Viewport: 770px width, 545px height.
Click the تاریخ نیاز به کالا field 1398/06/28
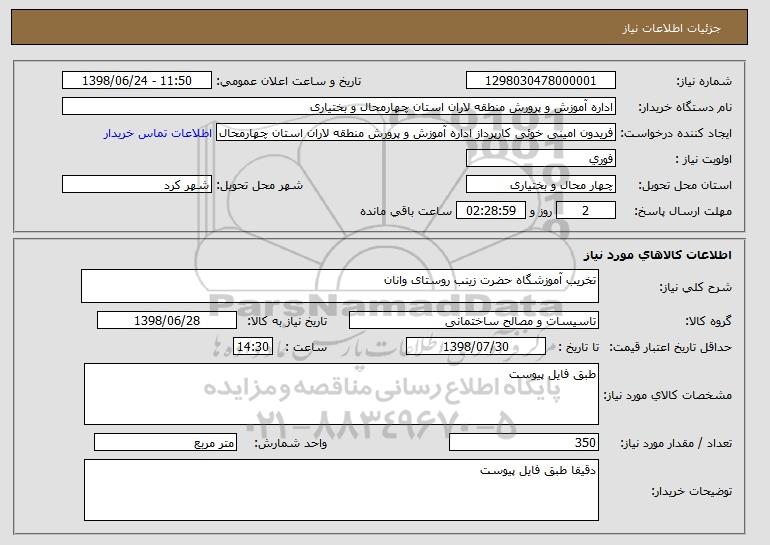pos(167,321)
